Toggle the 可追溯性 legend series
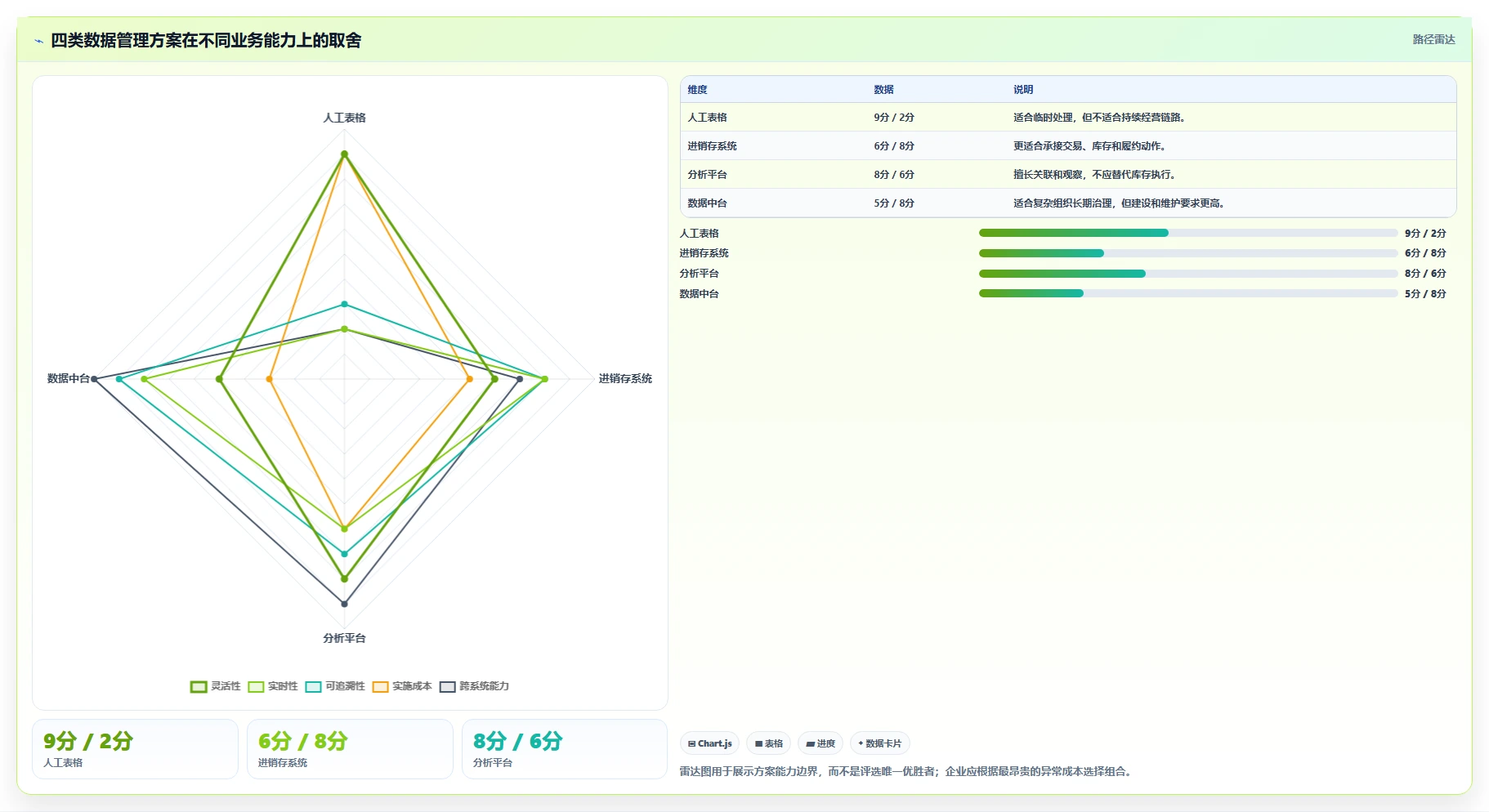This screenshot has width=1489, height=812. coord(335,686)
